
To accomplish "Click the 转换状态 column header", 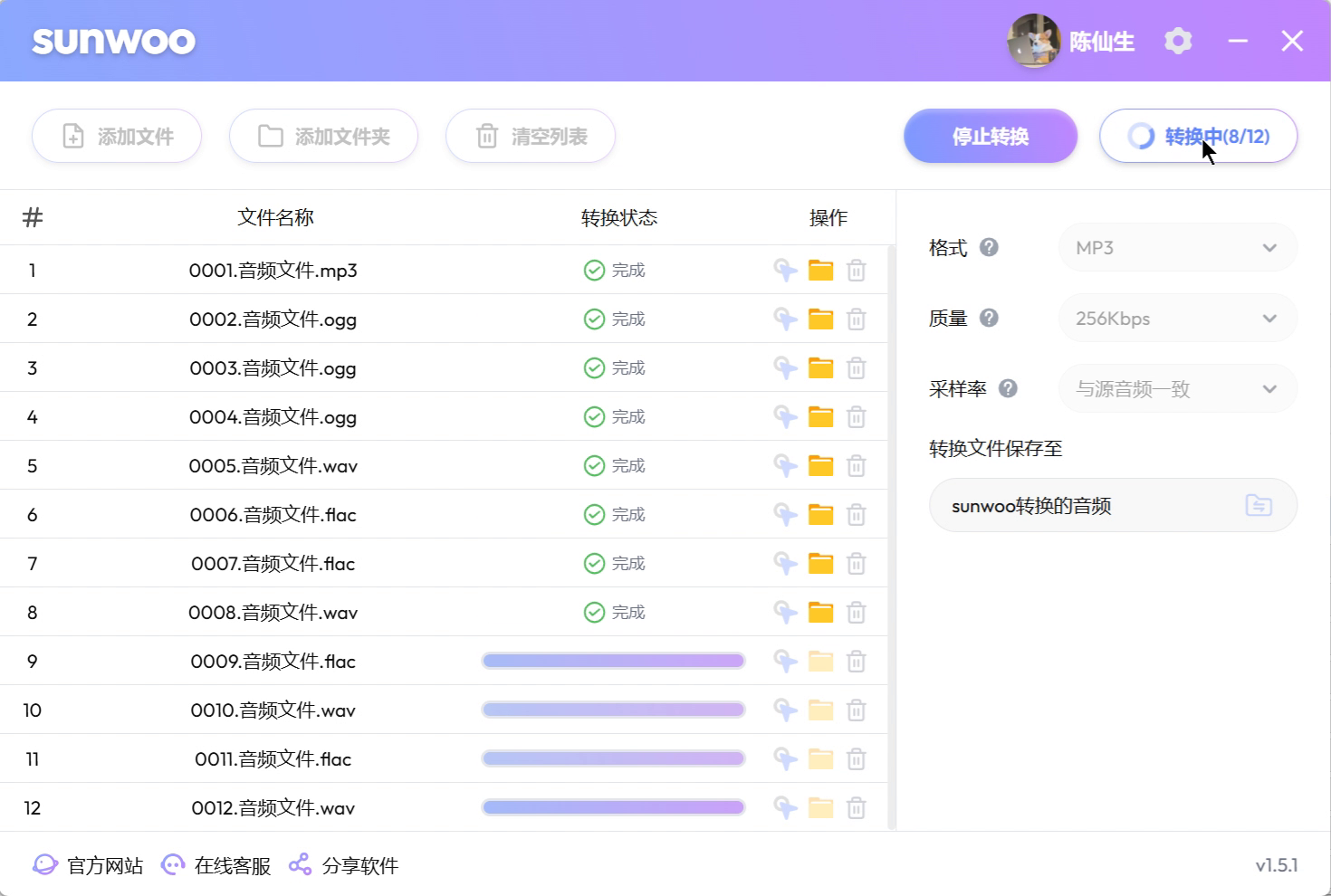I will pyautogui.click(x=619, y=217).
